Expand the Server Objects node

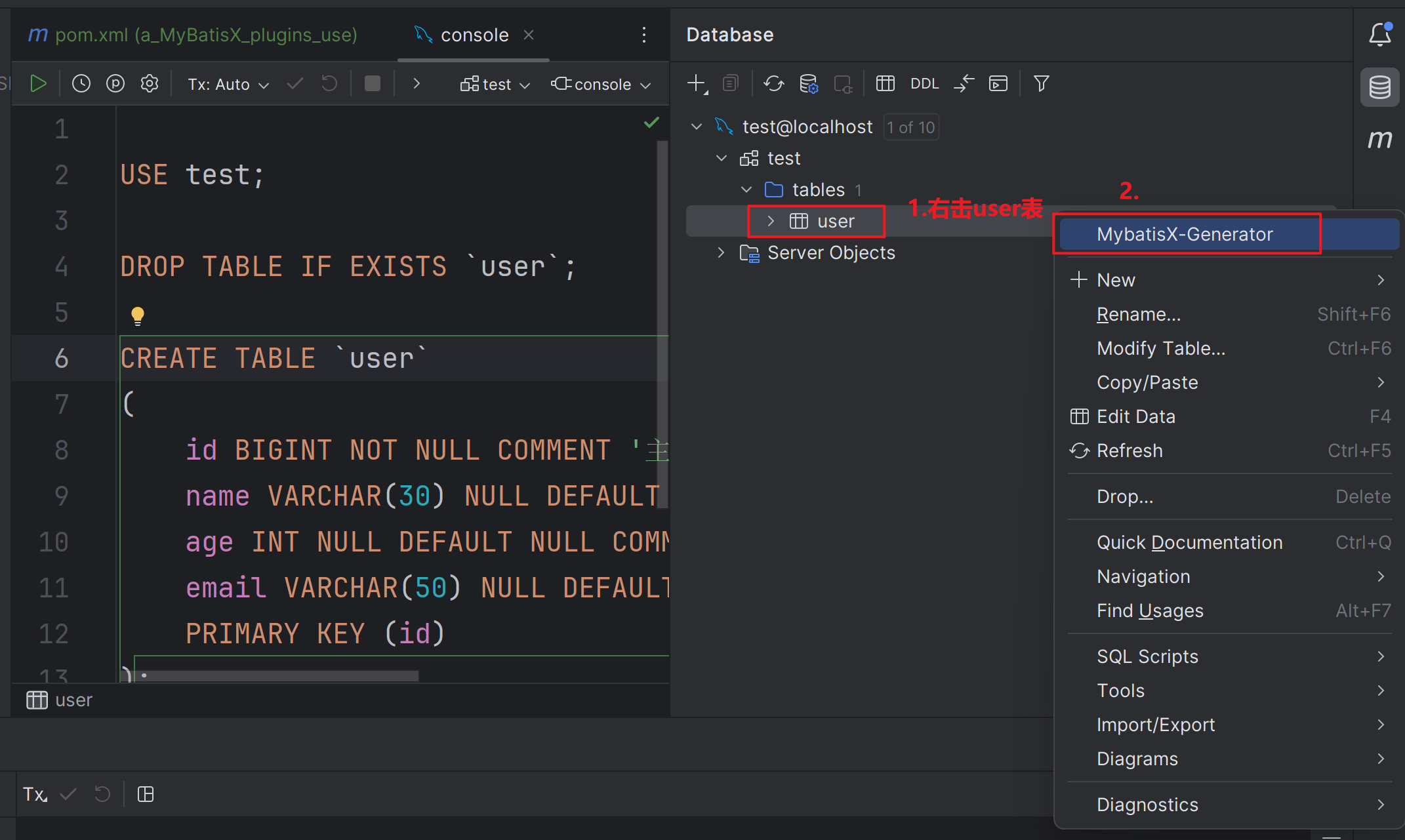point(721,253)
